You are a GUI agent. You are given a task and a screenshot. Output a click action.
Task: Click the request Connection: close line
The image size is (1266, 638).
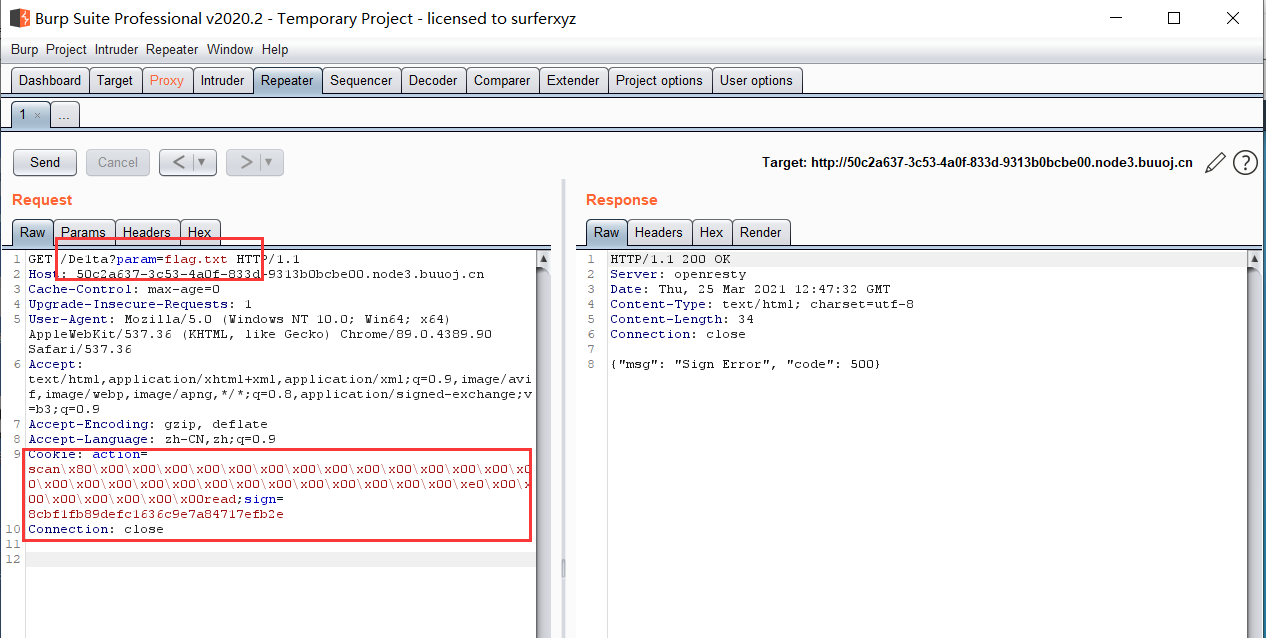[x=95, y=529]
